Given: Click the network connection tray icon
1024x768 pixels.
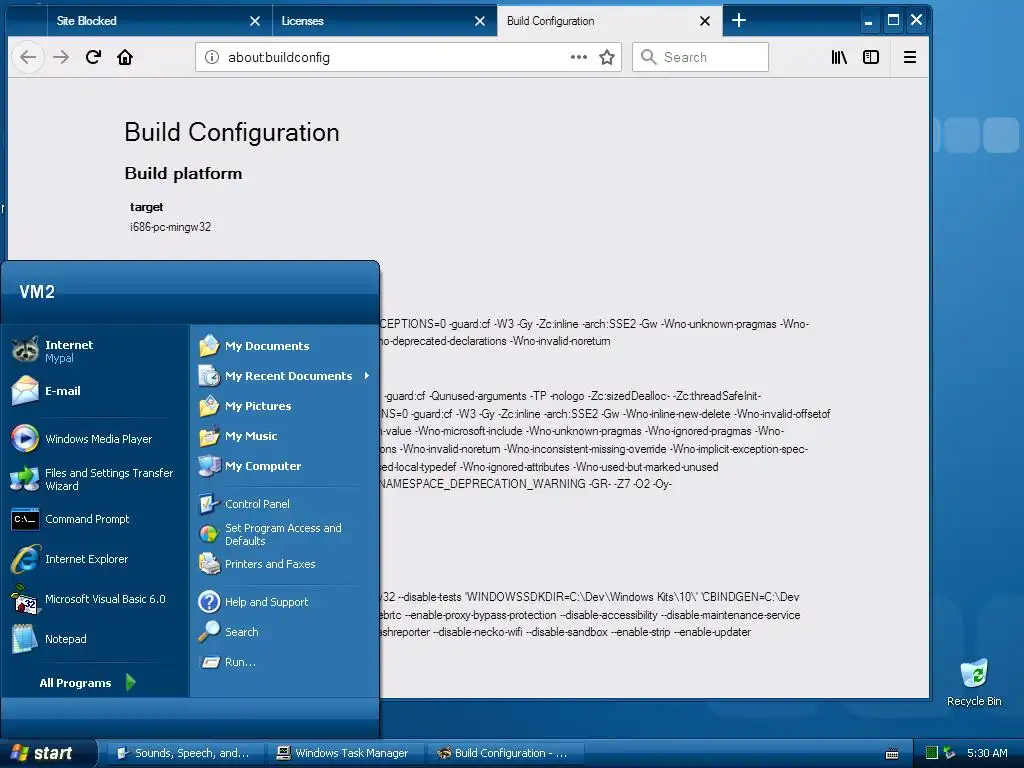Looking at the screenshot, I should point(950,753).
